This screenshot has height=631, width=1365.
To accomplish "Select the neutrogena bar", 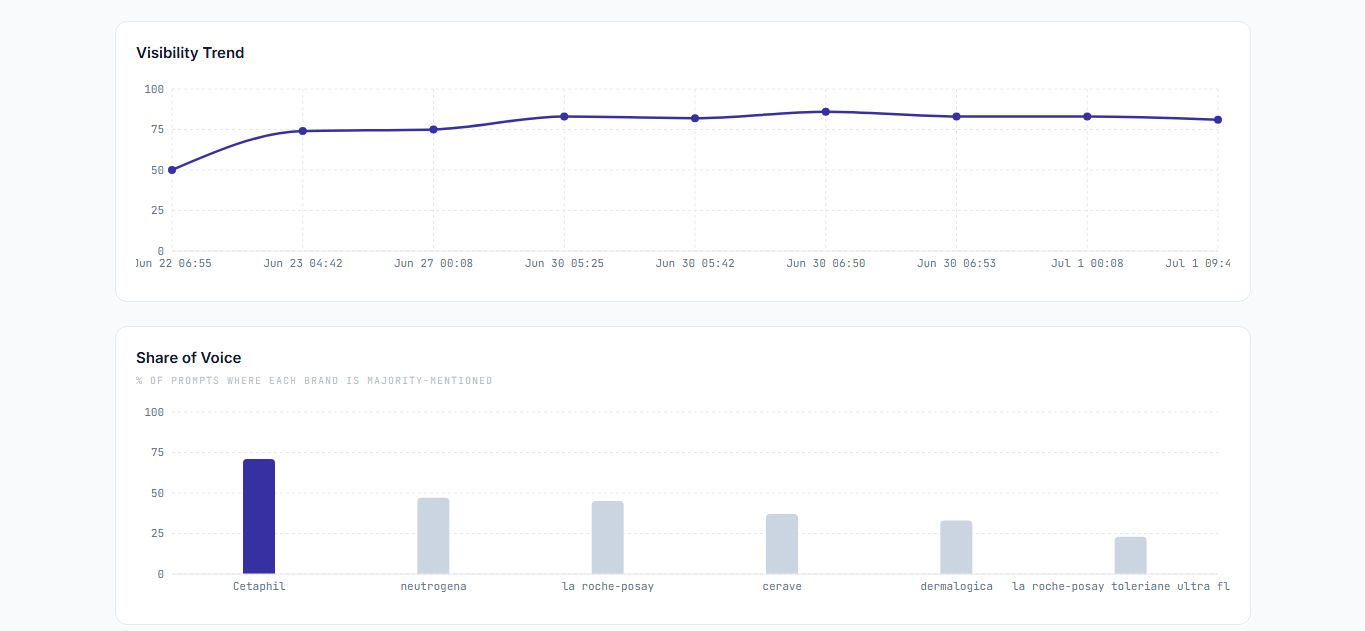I will tap(433, 536).
